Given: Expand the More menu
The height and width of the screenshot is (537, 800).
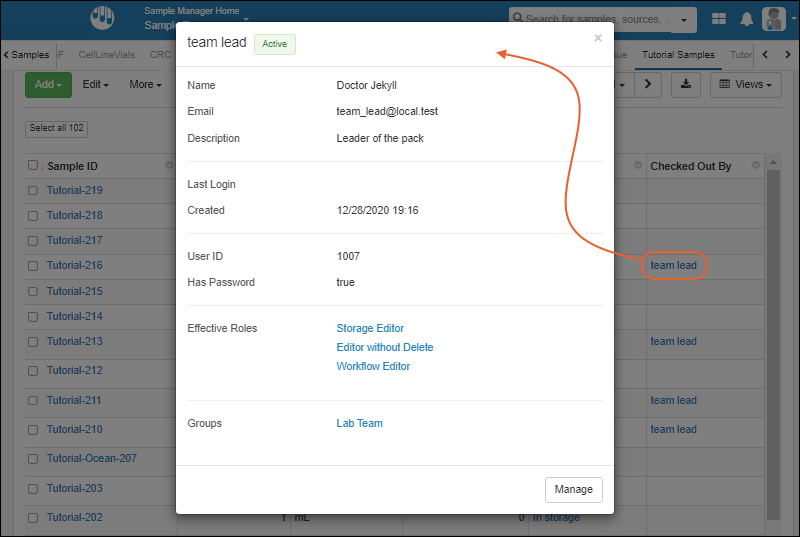Looking at the screenshot, I should [145, 85].
